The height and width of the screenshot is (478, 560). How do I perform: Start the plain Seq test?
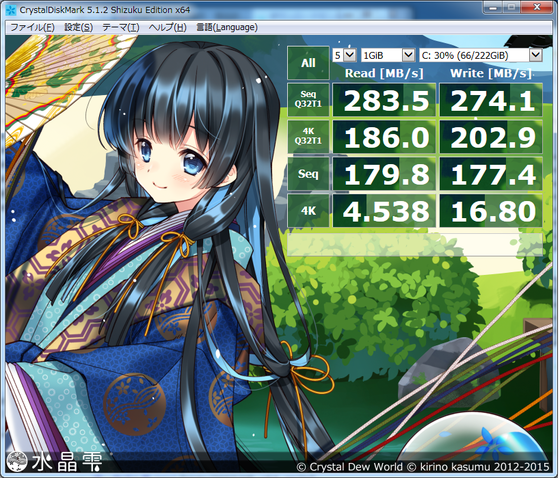click(x=308, y=173)
